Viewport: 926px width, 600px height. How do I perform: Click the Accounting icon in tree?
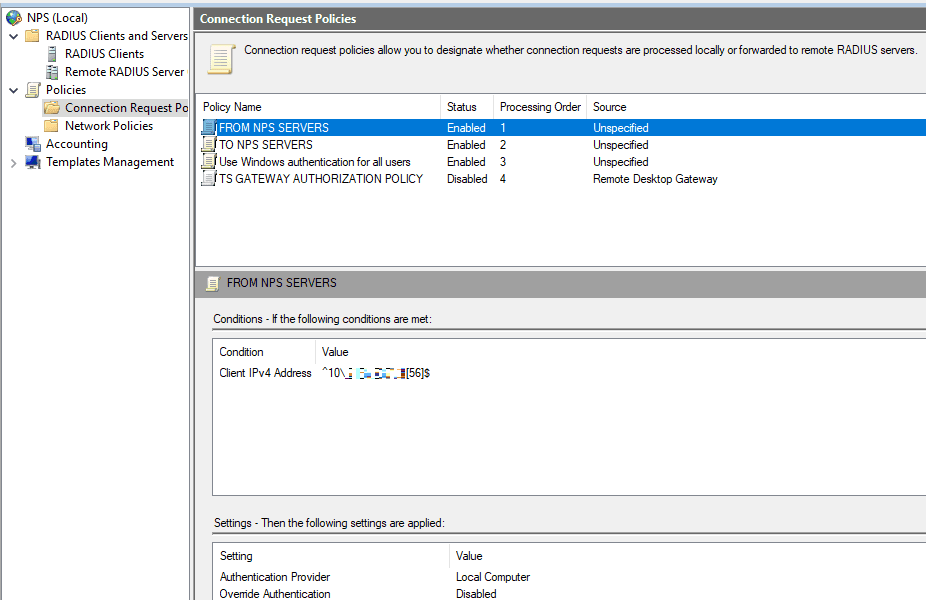click(x=33, y=144)
